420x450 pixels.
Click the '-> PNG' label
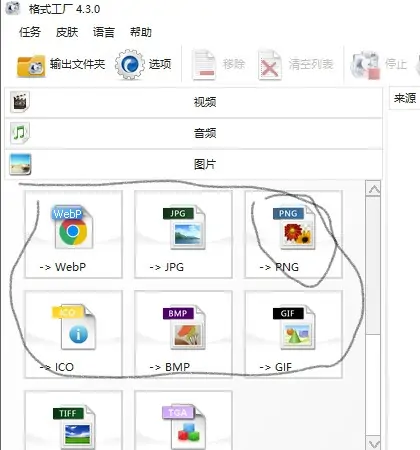click(x=279, y=267)
